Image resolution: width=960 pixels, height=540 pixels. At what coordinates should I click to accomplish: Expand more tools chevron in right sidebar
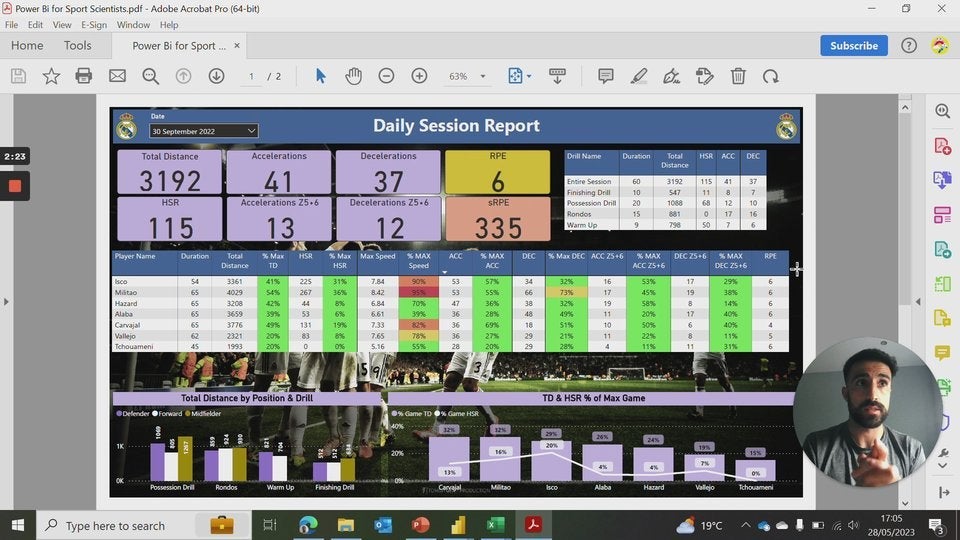tap(943, 466)
